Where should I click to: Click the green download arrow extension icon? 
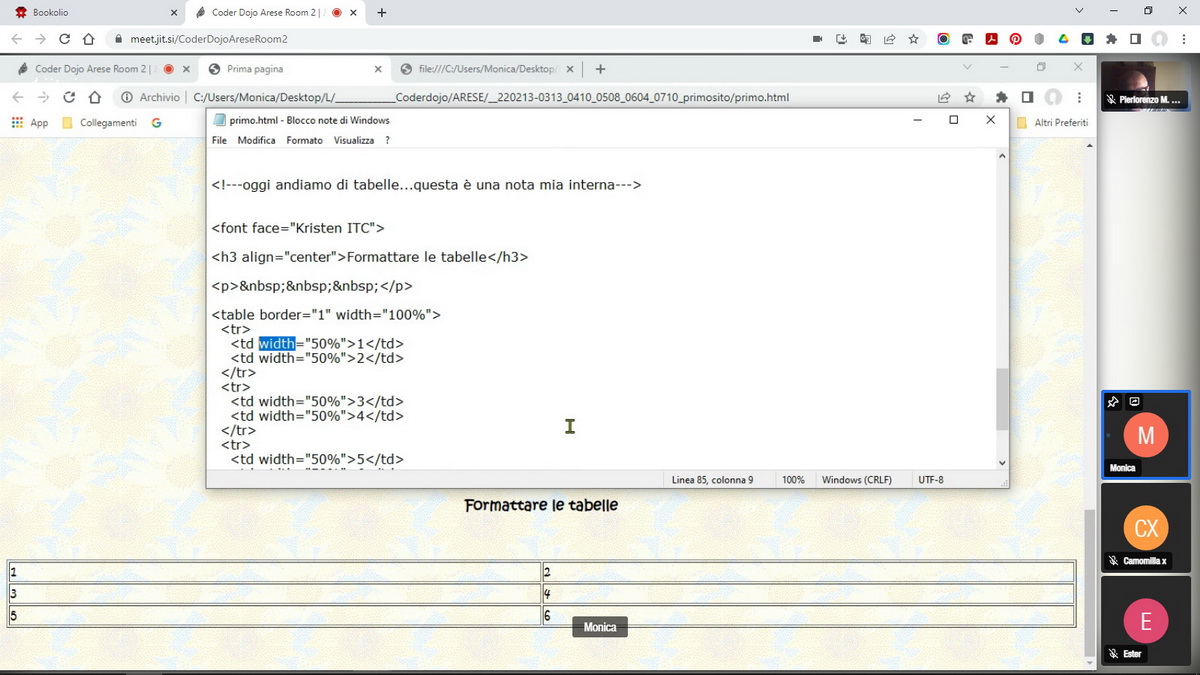pyautogui.click(x=1087, y=39)
